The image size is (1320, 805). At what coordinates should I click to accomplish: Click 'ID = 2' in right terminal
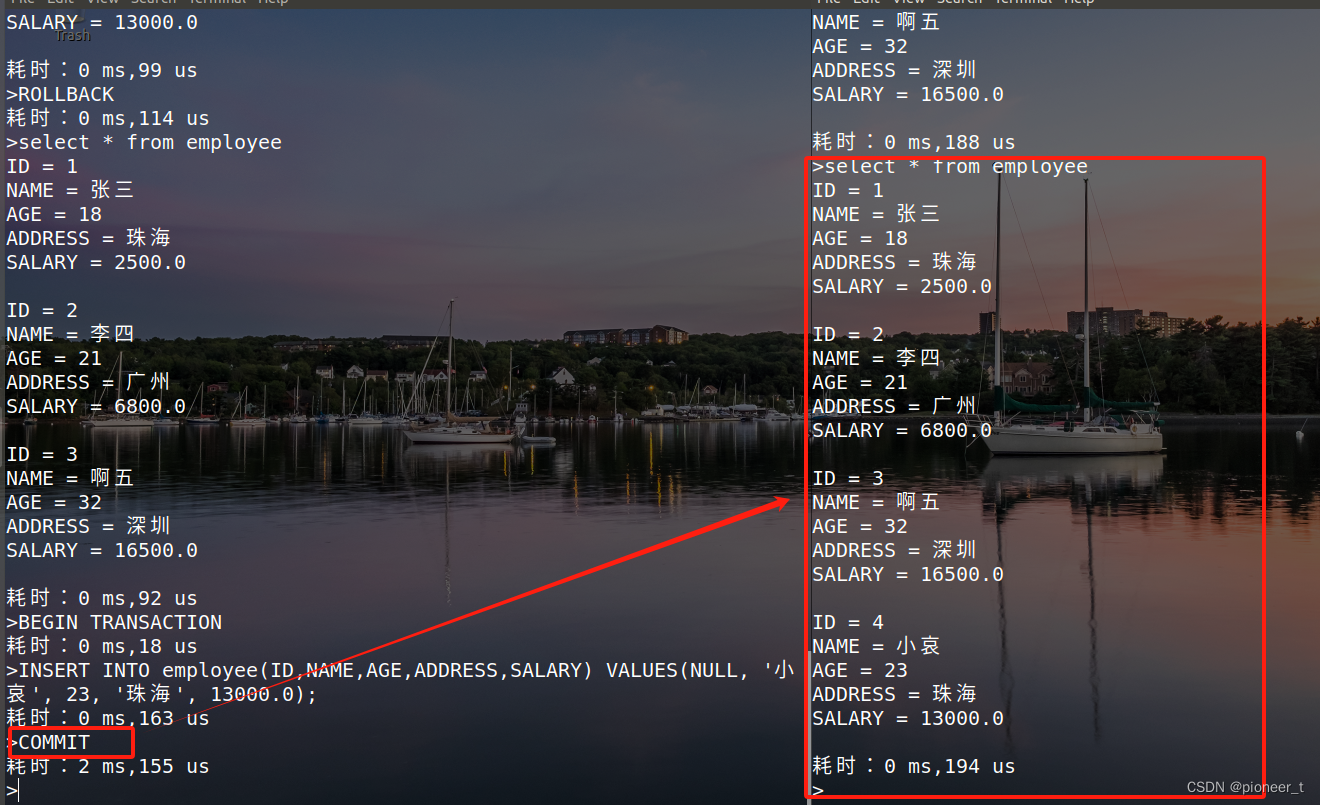pos(848,335)
